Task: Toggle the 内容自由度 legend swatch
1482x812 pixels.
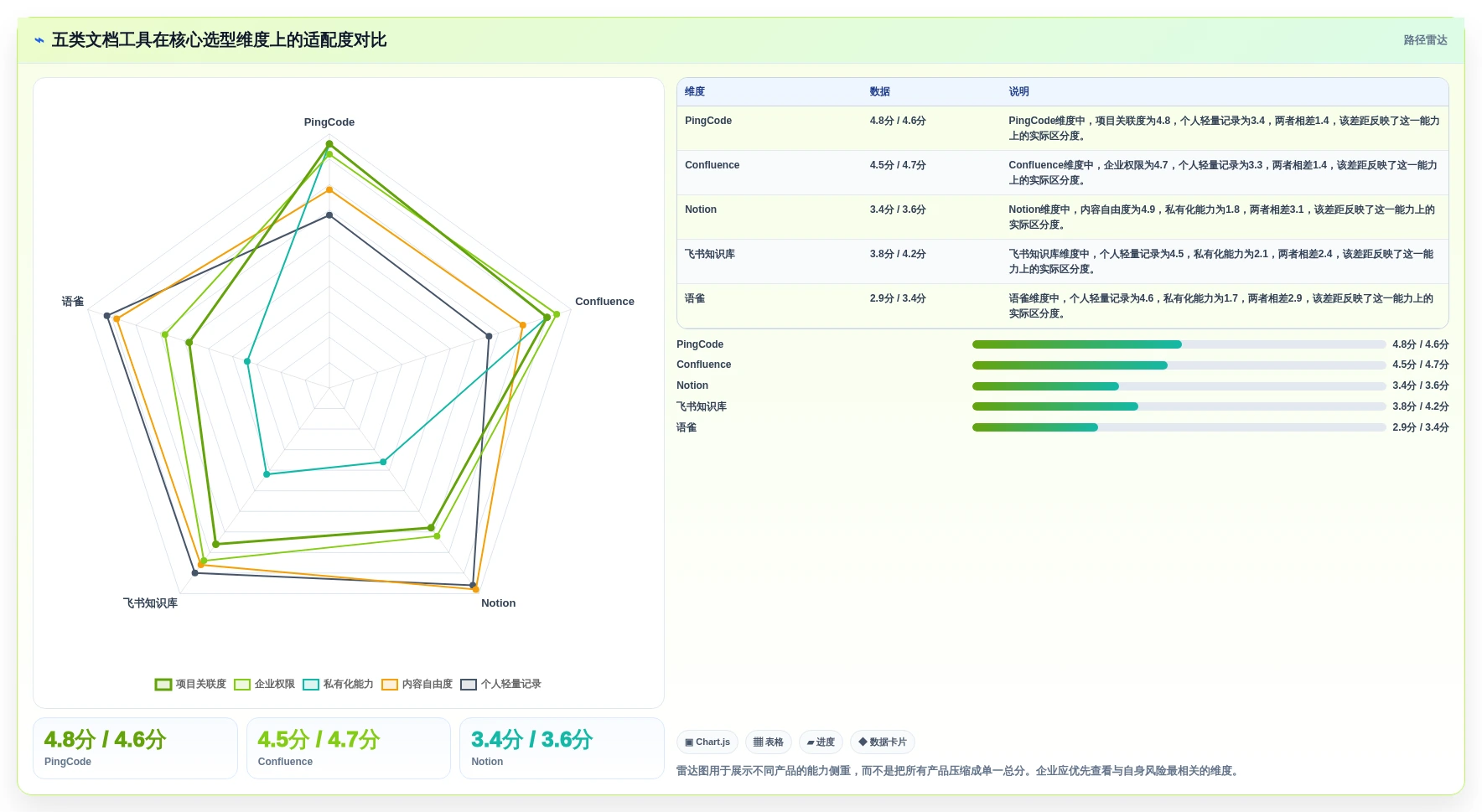Action: point(390,685)
